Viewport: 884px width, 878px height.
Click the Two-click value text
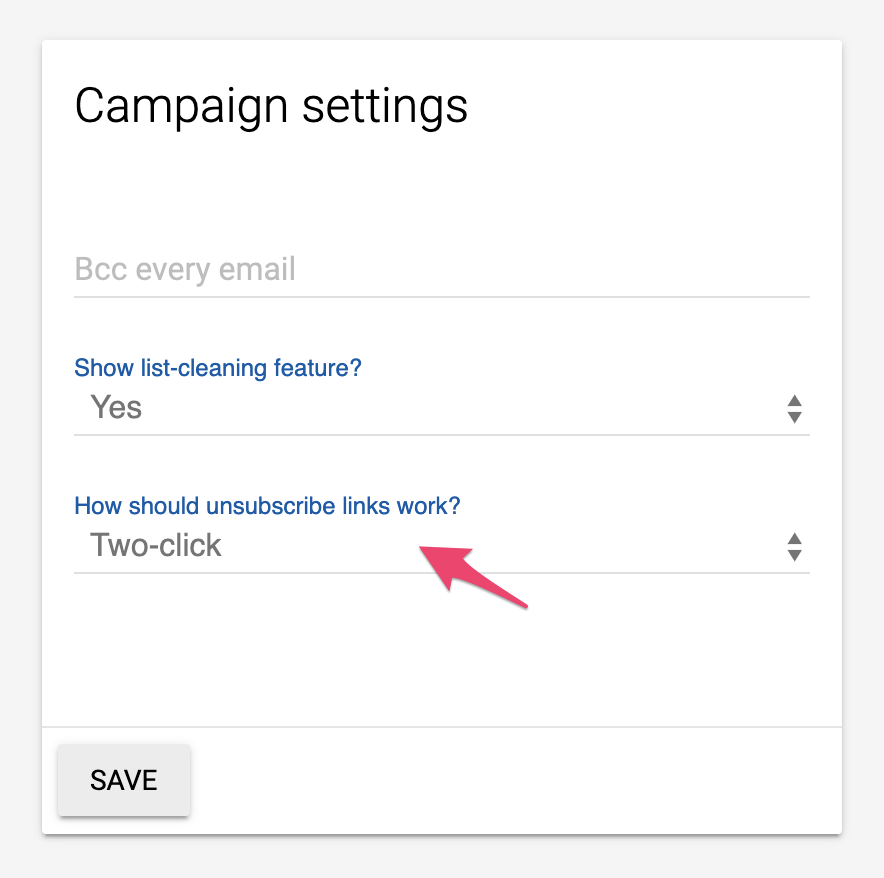(x=155, y=546)
